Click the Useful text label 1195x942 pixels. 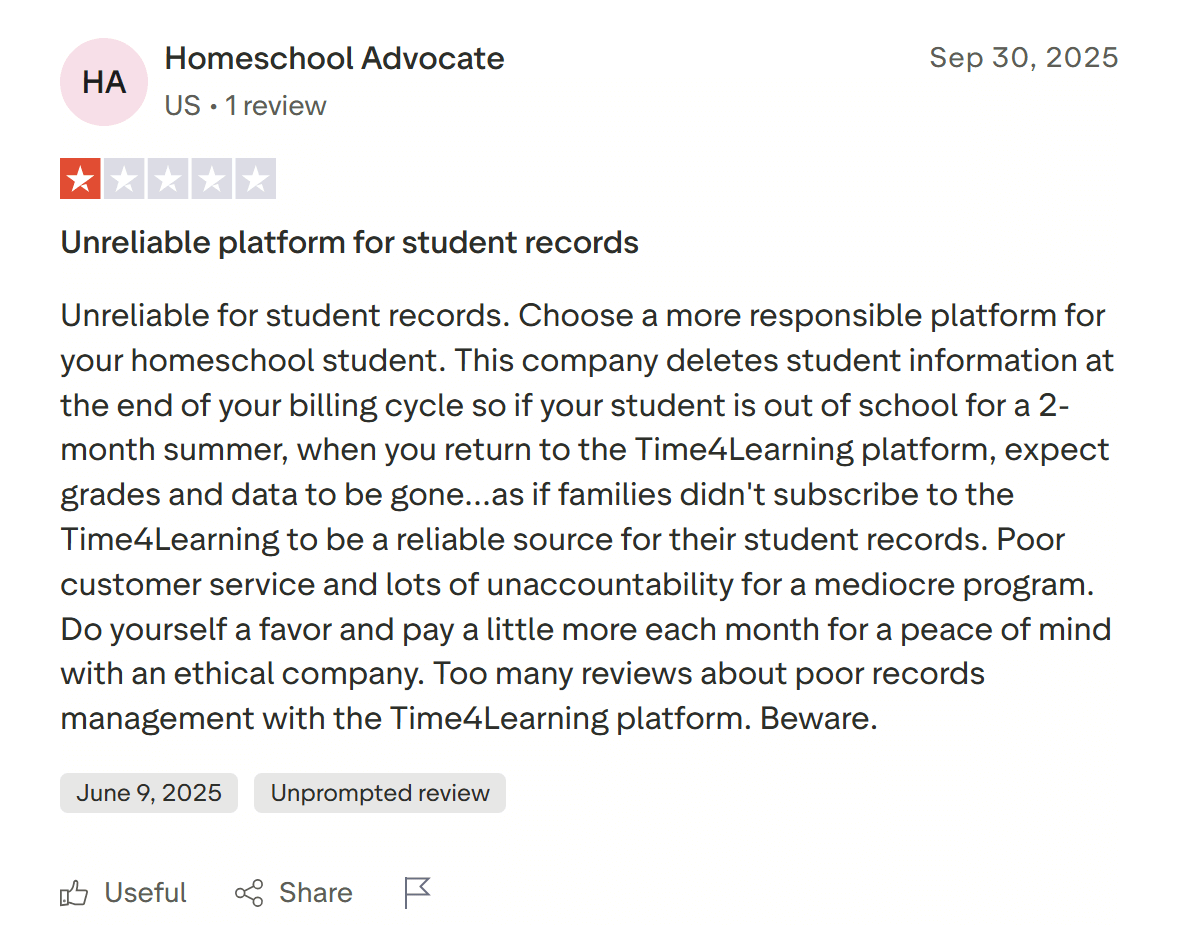pos(144,892)
